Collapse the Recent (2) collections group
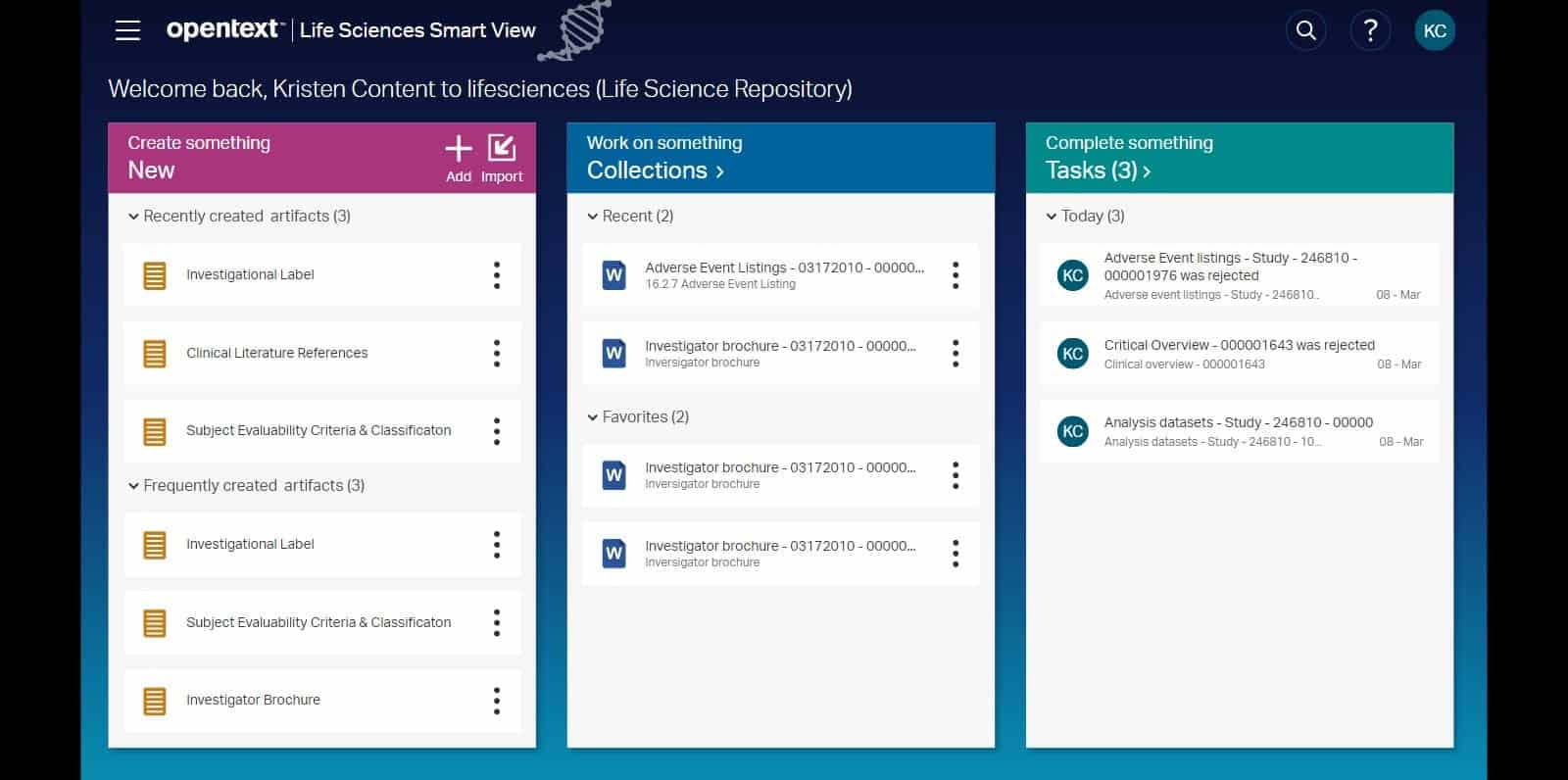 592,217
